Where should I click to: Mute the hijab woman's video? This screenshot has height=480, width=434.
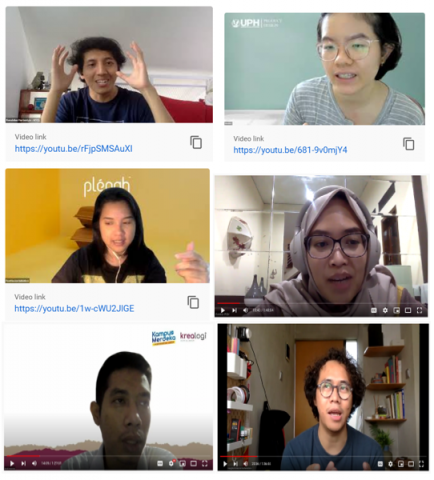[x=245, y=311]
